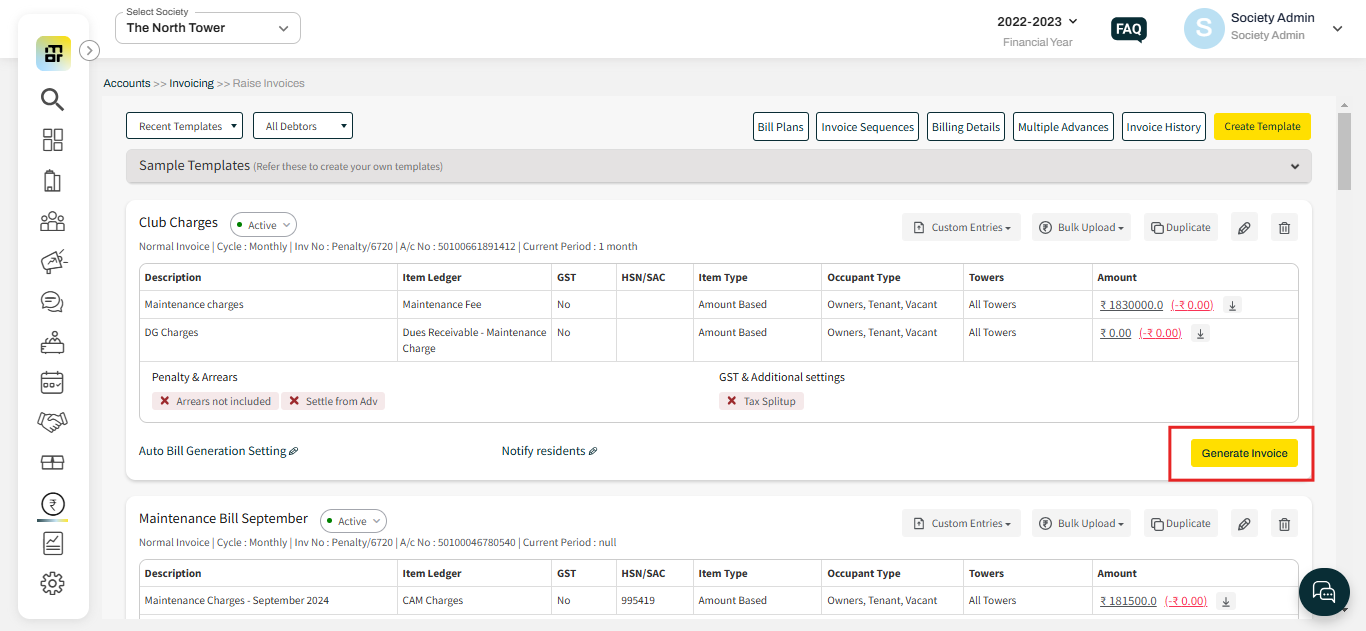
Task: Open the settings gear in sidebar
Action: point(52,583)
